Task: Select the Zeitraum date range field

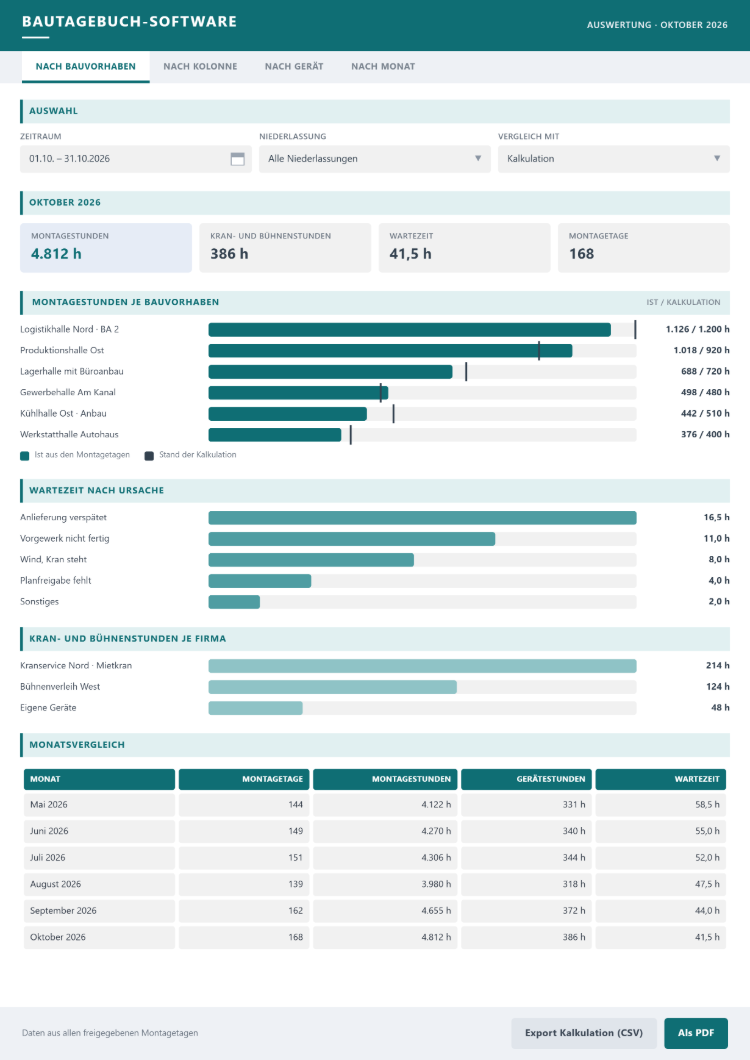Action: pyautogui.click(x=136, y=159)
